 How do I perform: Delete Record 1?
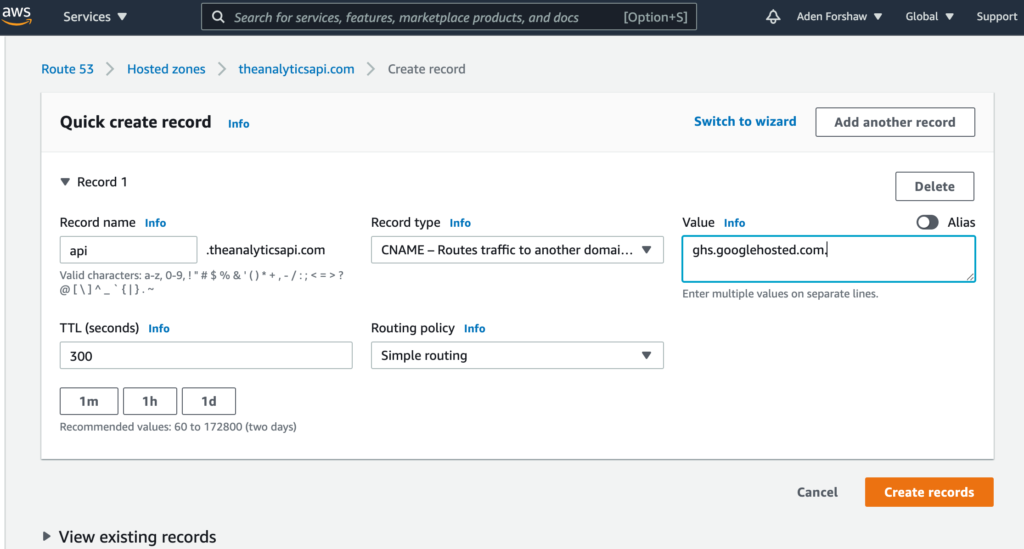point(933,186)
